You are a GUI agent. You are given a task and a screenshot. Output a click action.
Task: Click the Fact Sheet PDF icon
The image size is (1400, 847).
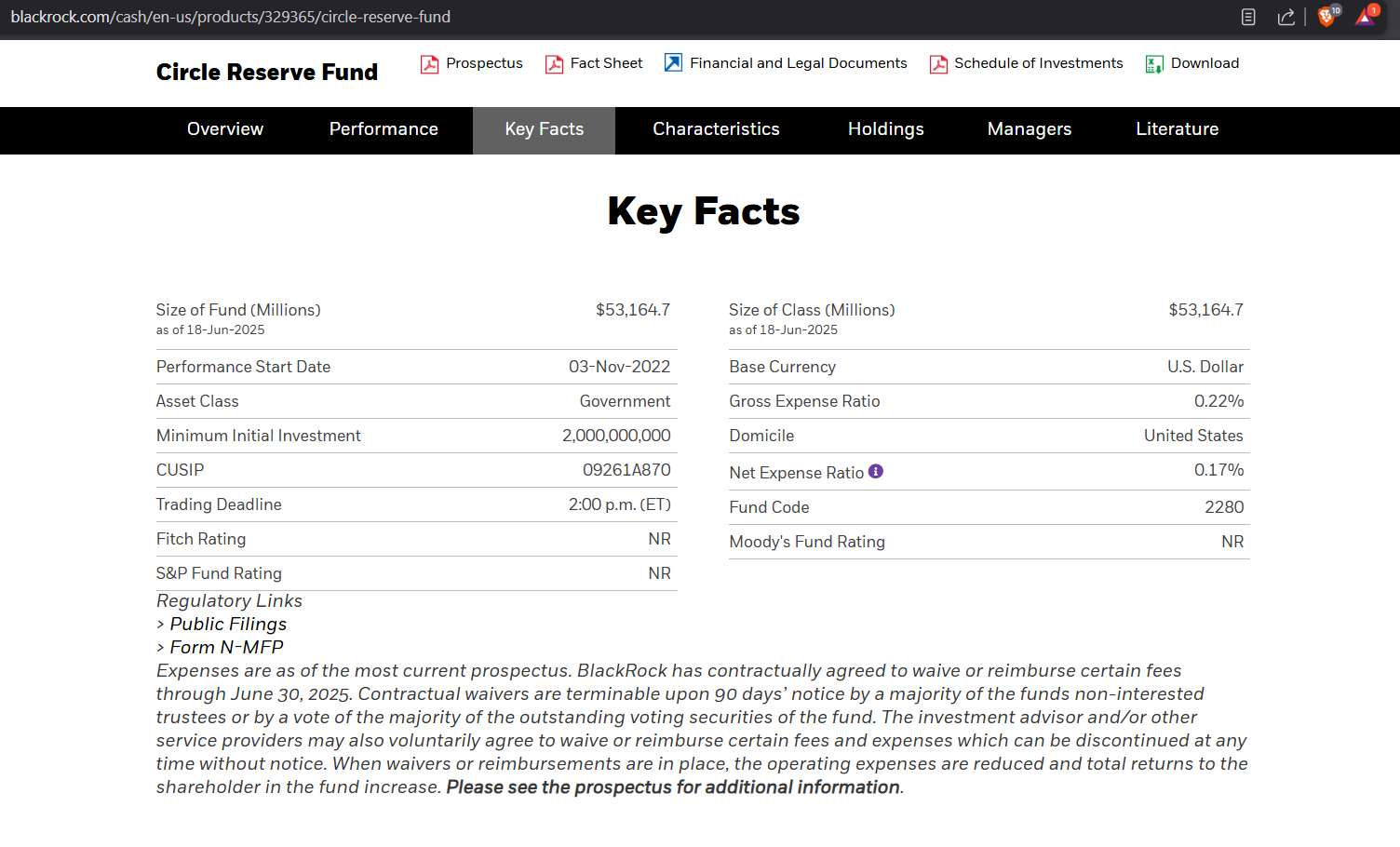tap(554, 64)
